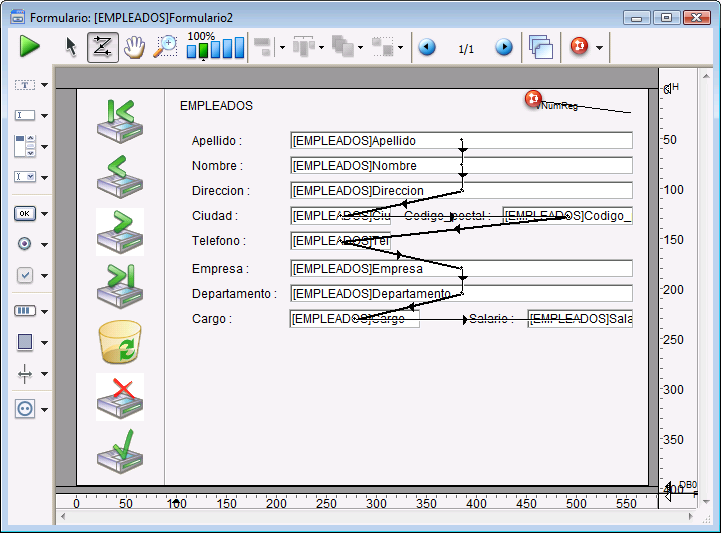
Task: Select the [EMPLEADOS]Apellido field
Action: [461, 141]
